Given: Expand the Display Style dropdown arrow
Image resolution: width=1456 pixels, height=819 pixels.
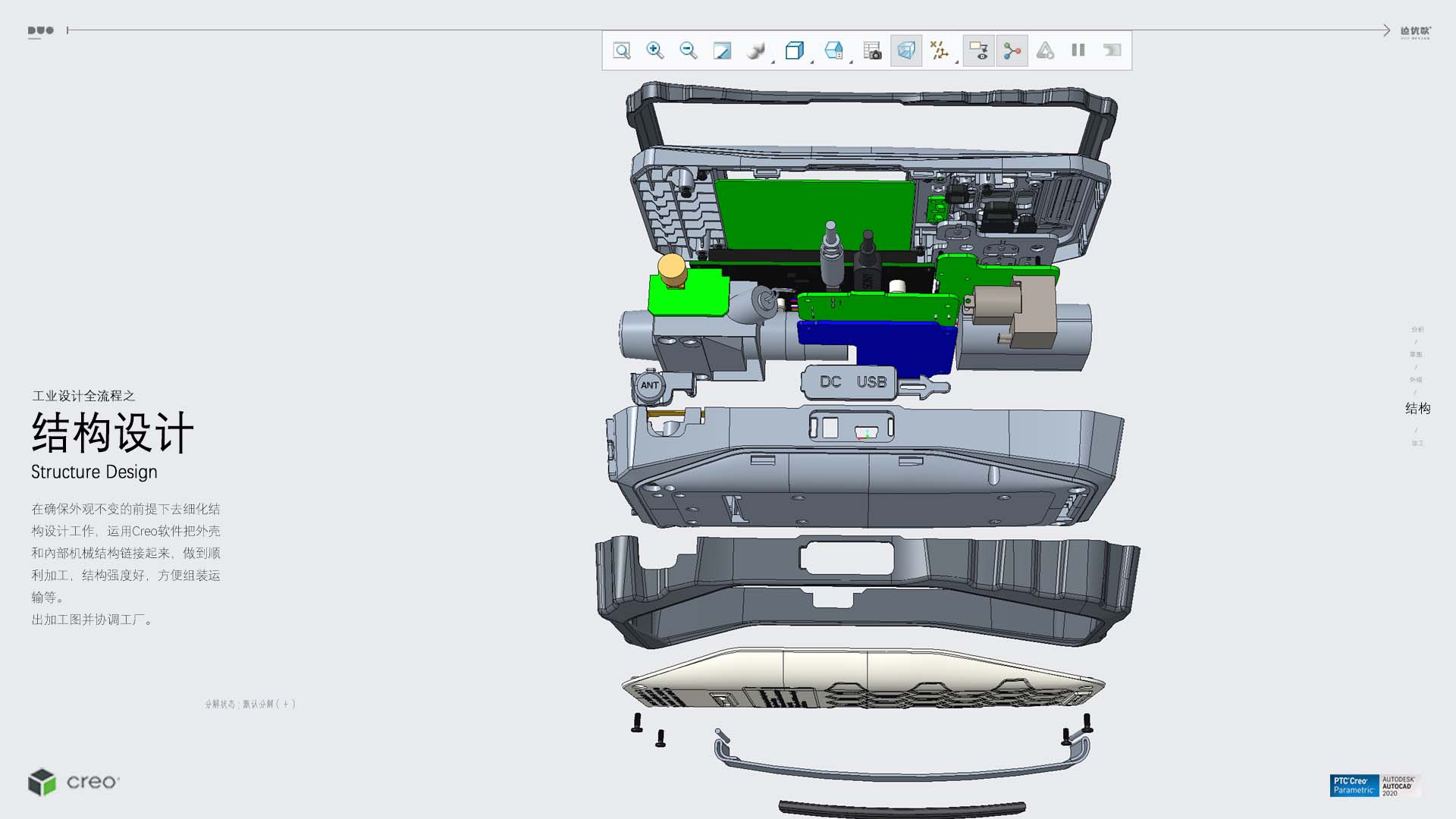Looking at the screenshot, I should point(773,61).
